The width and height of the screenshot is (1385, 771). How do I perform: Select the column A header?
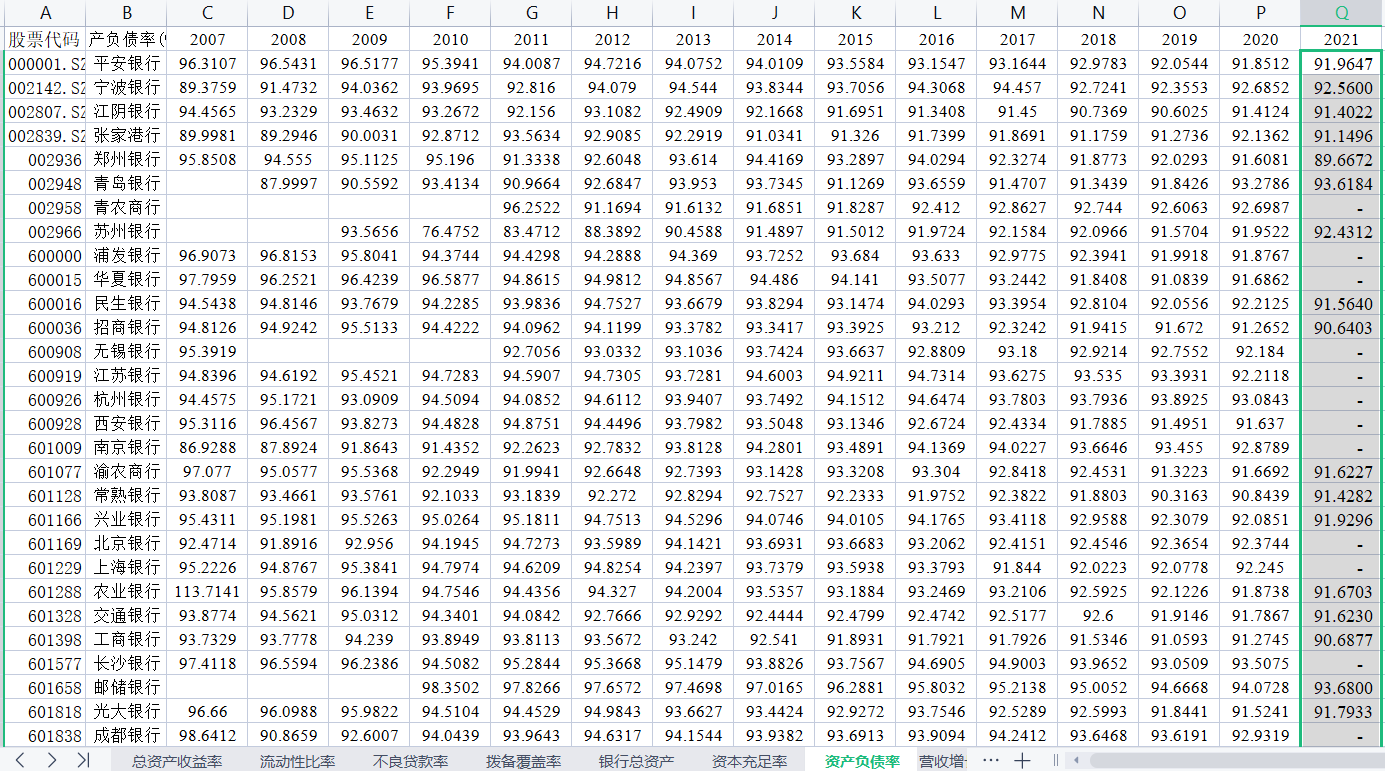(x=45, y=13)
